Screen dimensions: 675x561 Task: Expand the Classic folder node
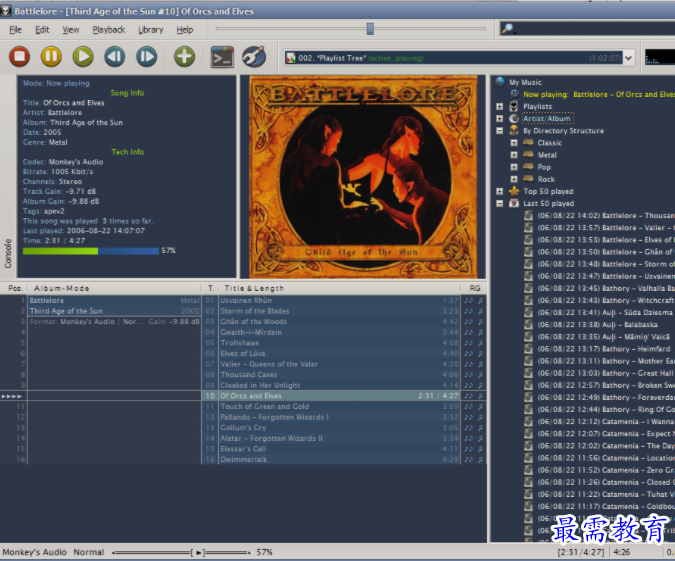tap(514, 143)
